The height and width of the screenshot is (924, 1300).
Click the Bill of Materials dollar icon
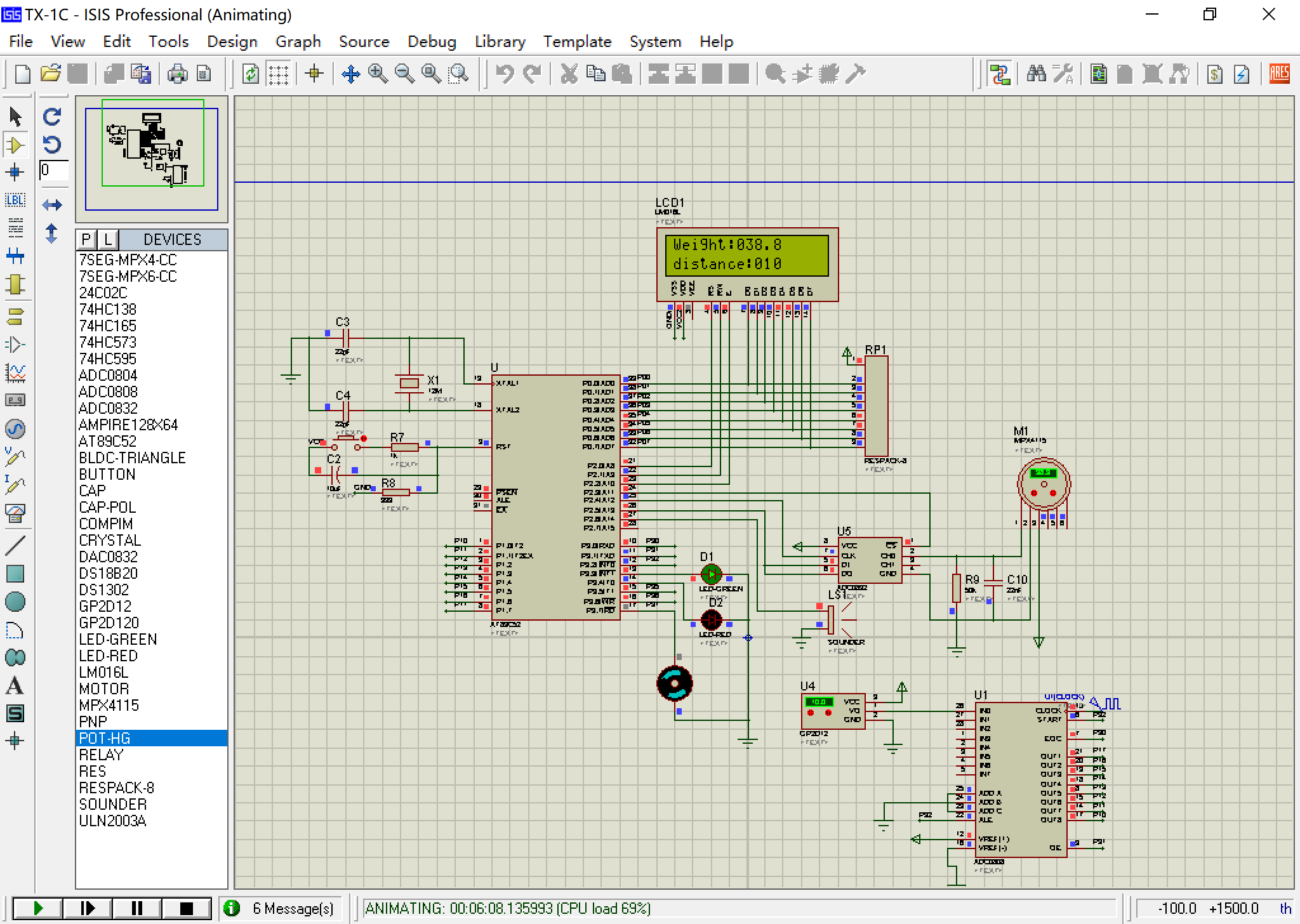tap(1215, 74)
